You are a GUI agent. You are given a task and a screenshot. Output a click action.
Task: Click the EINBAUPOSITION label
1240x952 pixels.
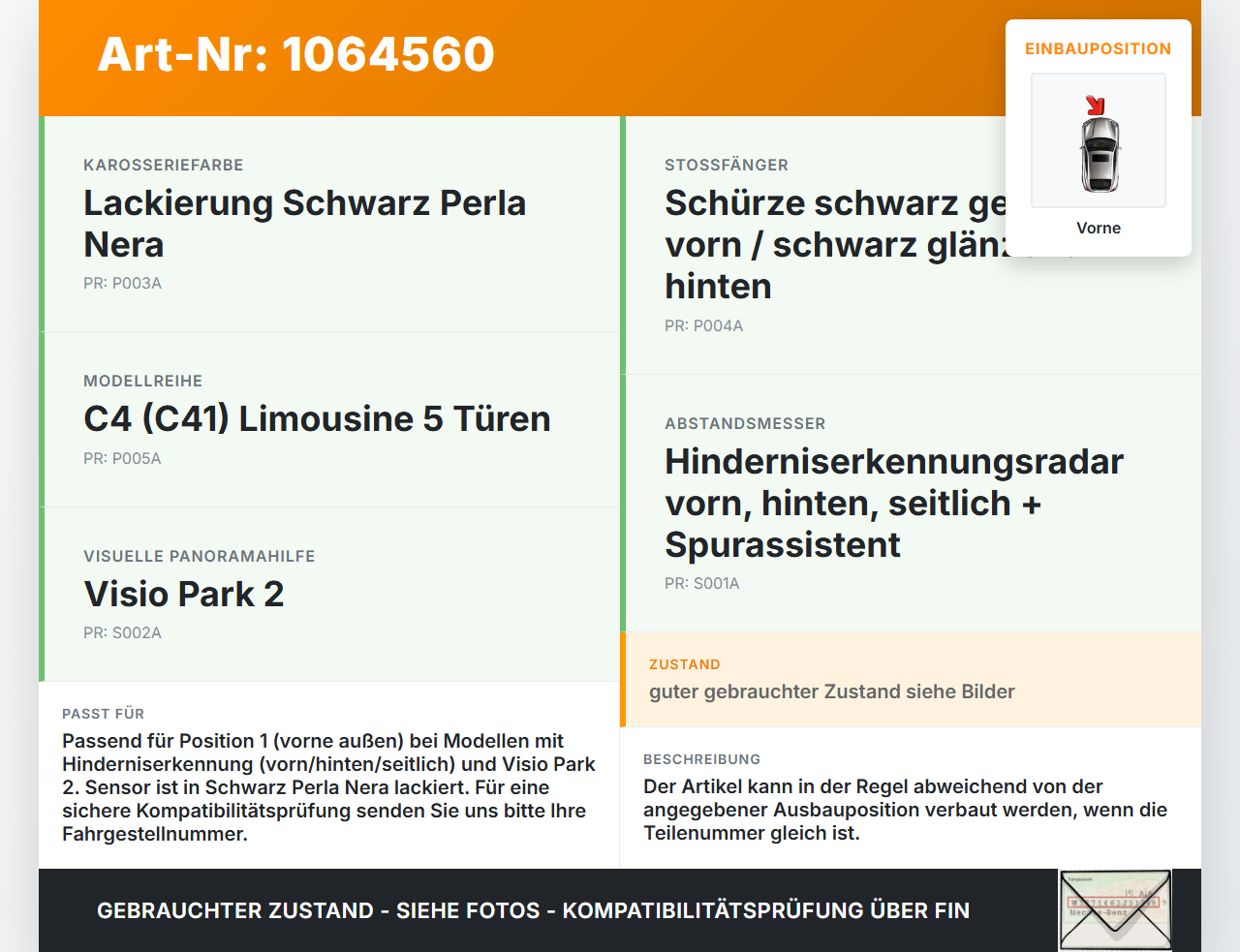tap(1099, 48)
